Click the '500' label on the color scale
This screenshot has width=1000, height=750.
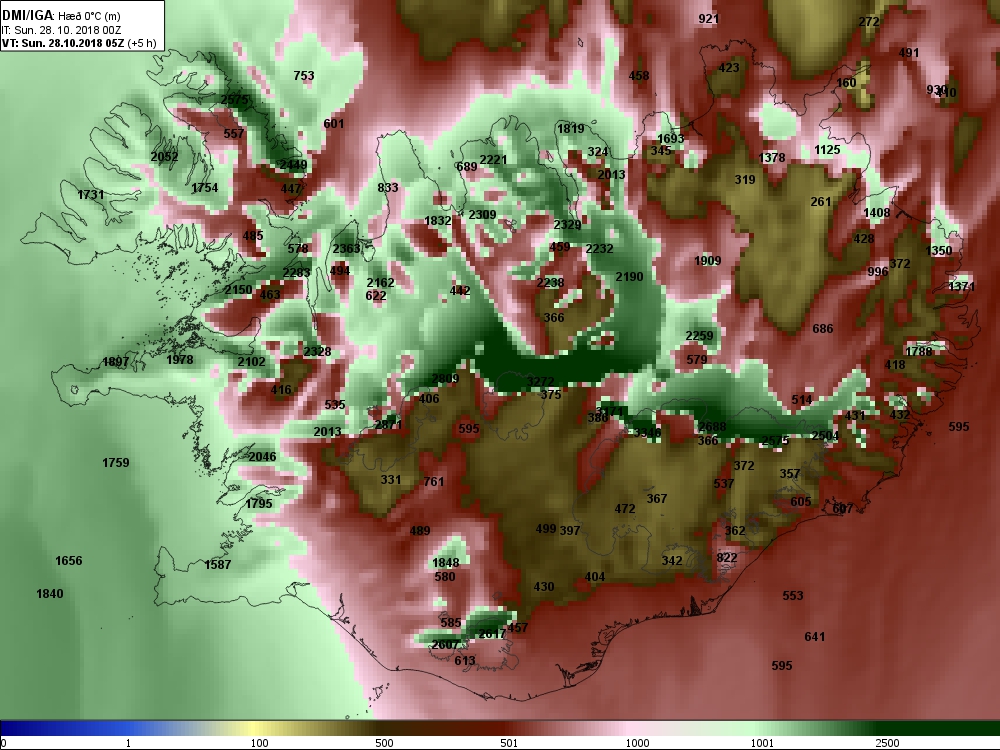coord(384,743)
